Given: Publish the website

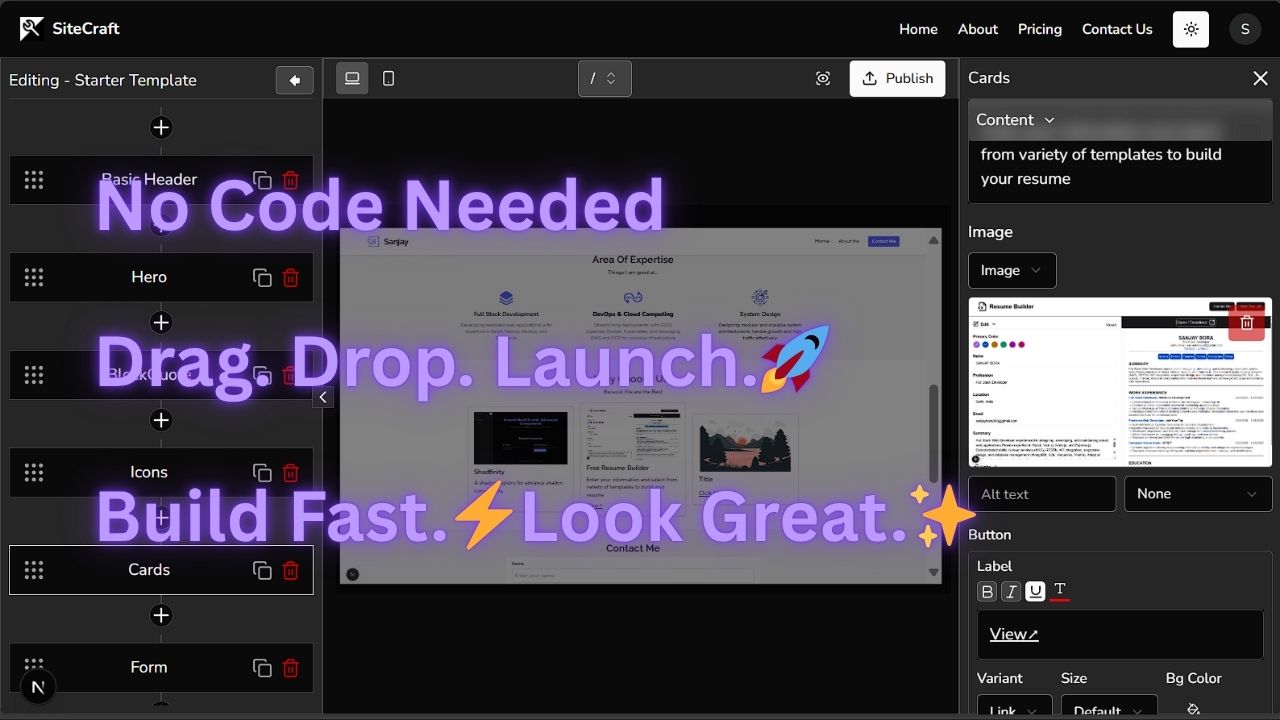Looking at the screenshot, I should [897, 79].
